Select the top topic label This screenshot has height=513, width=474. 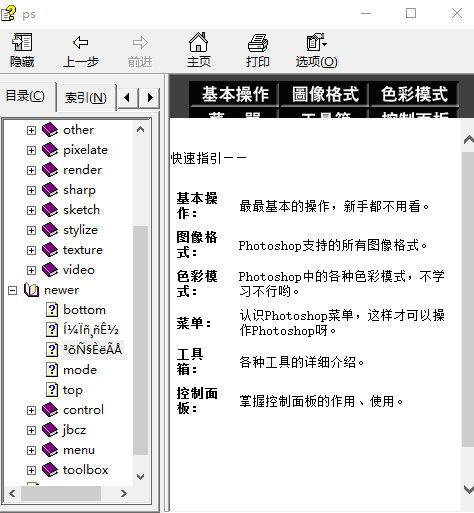coord(73,390)
